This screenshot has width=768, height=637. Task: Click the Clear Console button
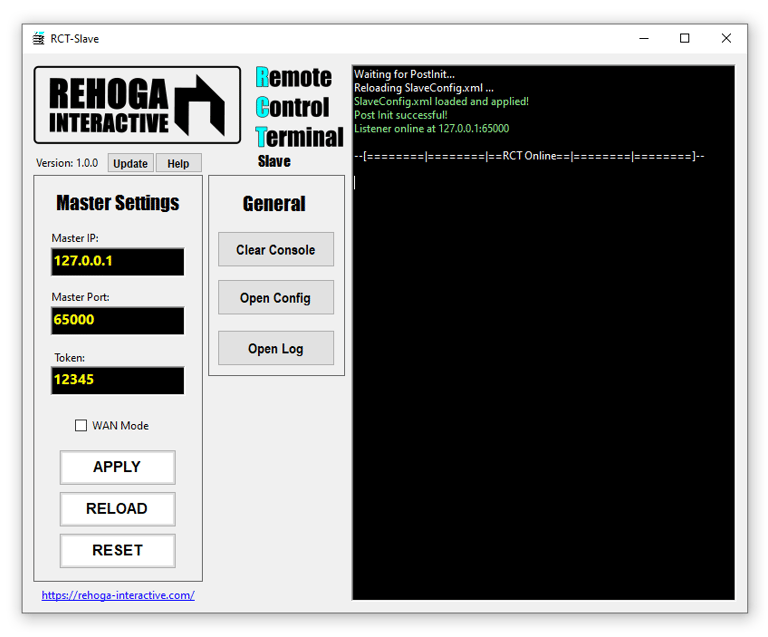276,249
